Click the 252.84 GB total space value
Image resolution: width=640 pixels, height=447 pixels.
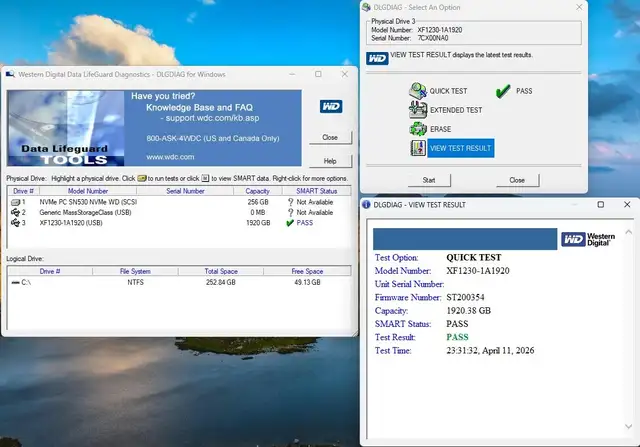pos(221,282)
